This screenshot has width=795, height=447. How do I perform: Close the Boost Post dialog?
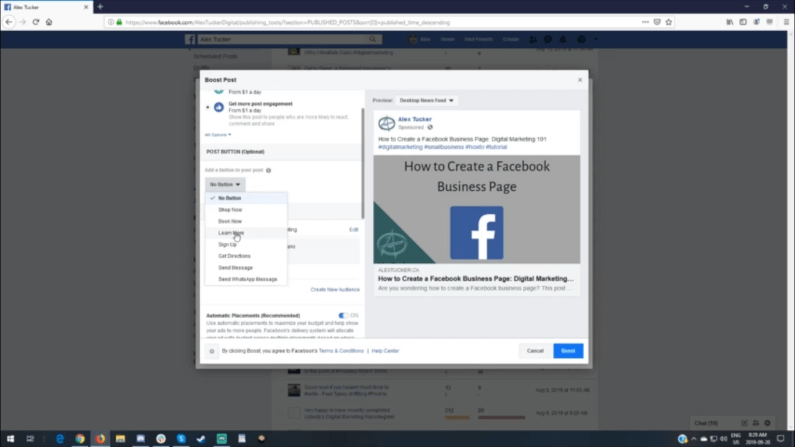580,80
